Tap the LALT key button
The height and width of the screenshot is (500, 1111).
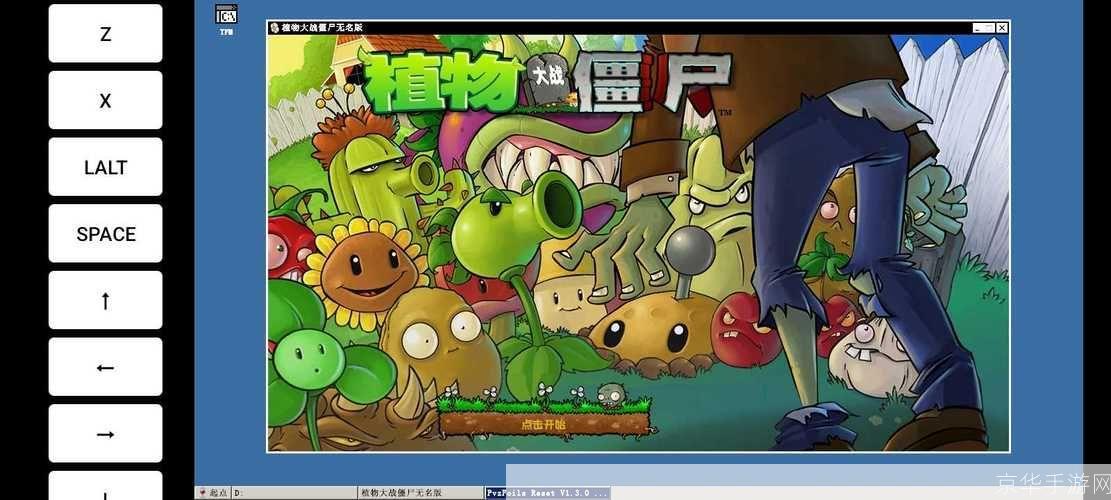[105, 166]
